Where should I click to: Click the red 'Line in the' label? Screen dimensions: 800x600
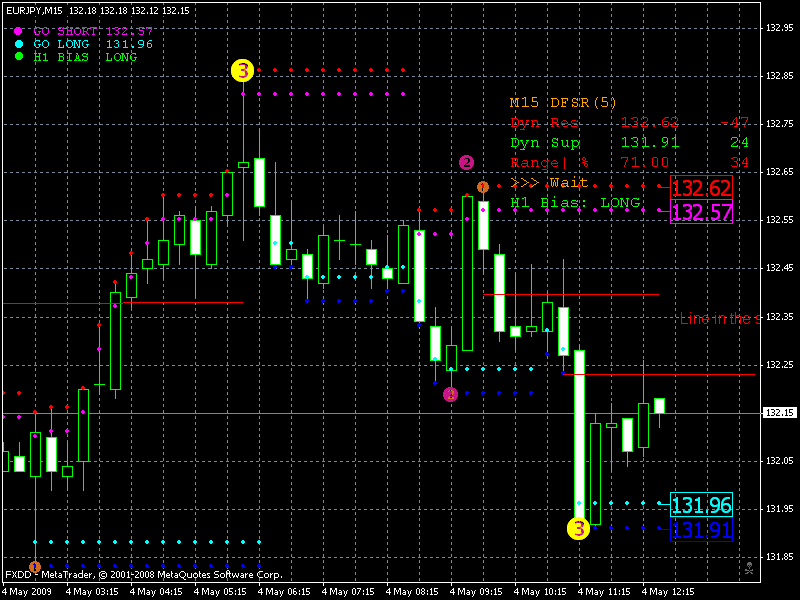pyautogui.click(x=720, y=318)
